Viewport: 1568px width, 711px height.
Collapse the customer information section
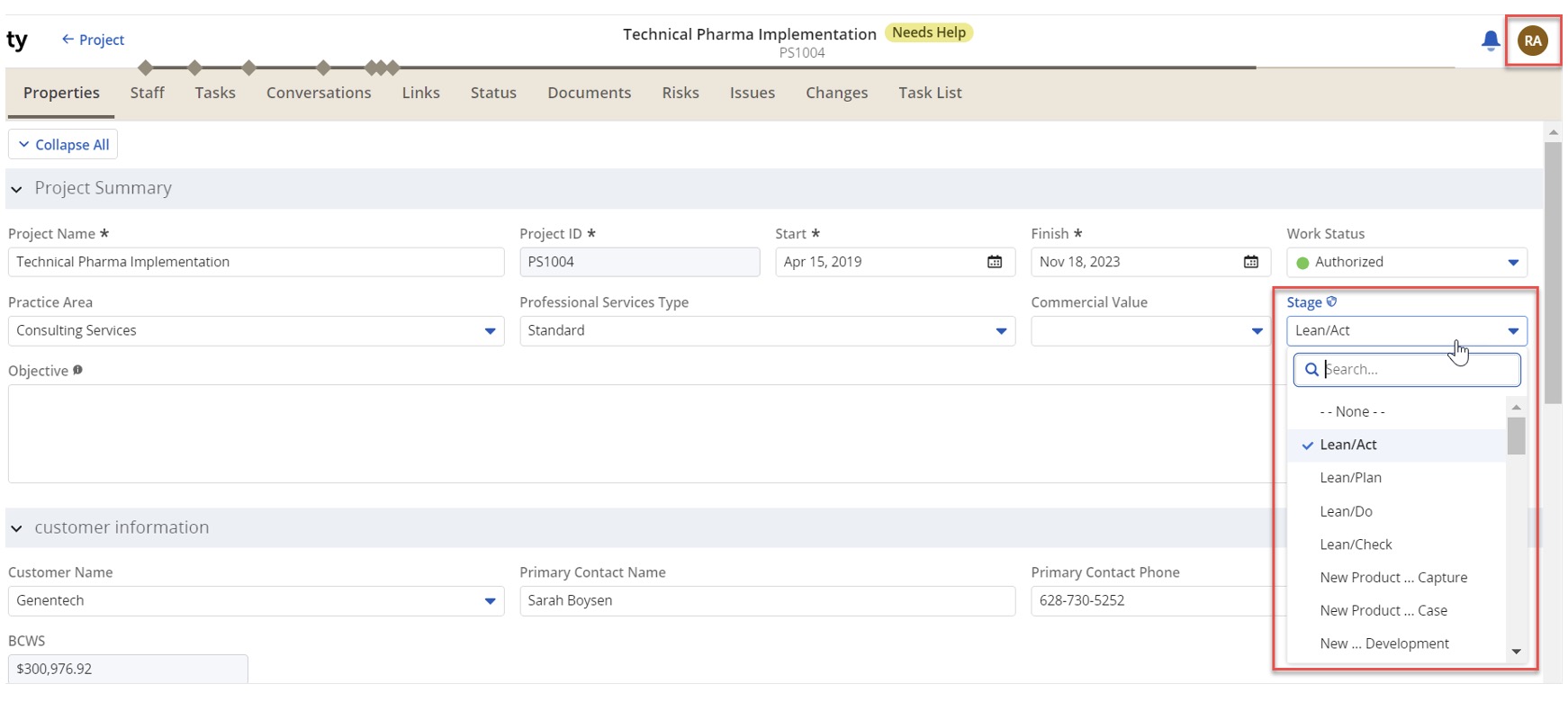point(16,528)
